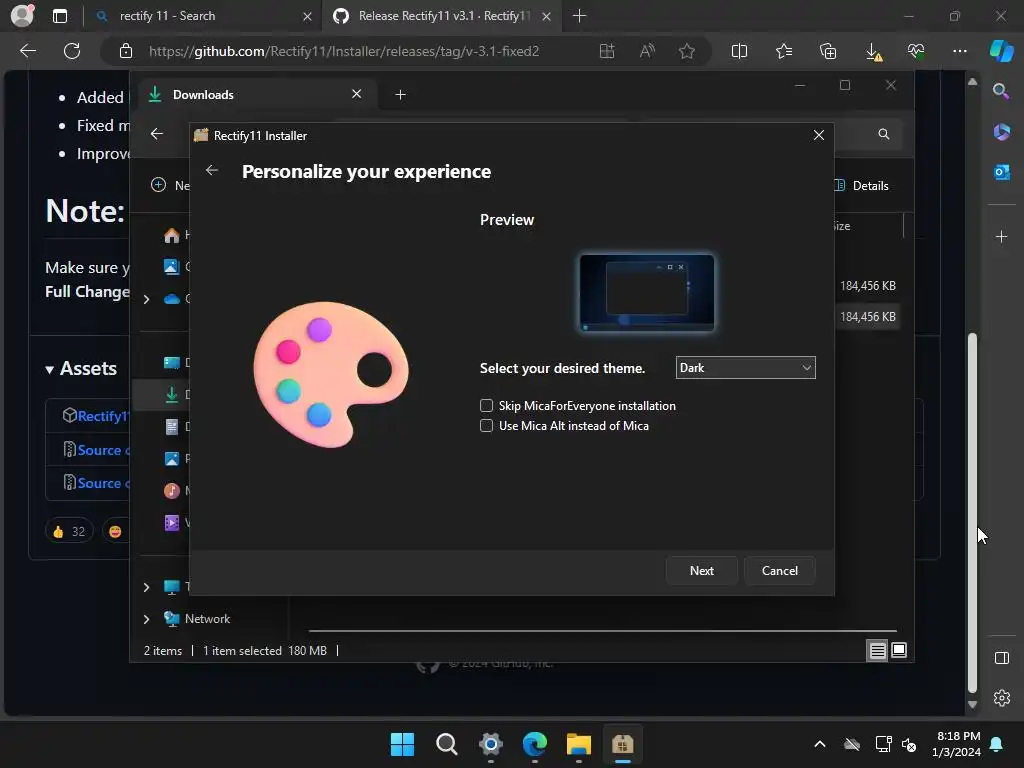This screenshot has width=1024, height=768.
Task: Add a new File Explorer tab
Action: (x=400, y=95)
